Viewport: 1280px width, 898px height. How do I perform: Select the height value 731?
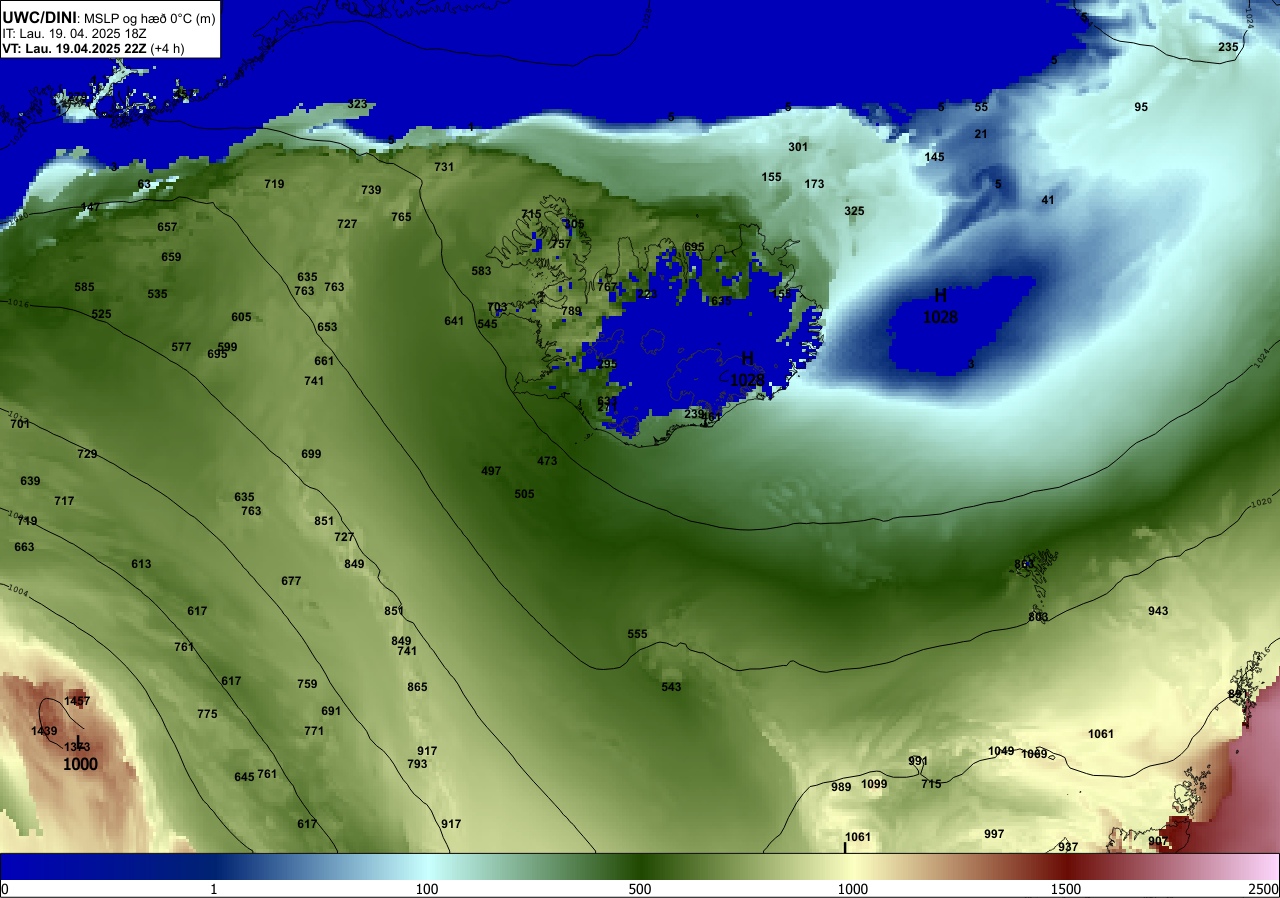click(x=444, y=167)
